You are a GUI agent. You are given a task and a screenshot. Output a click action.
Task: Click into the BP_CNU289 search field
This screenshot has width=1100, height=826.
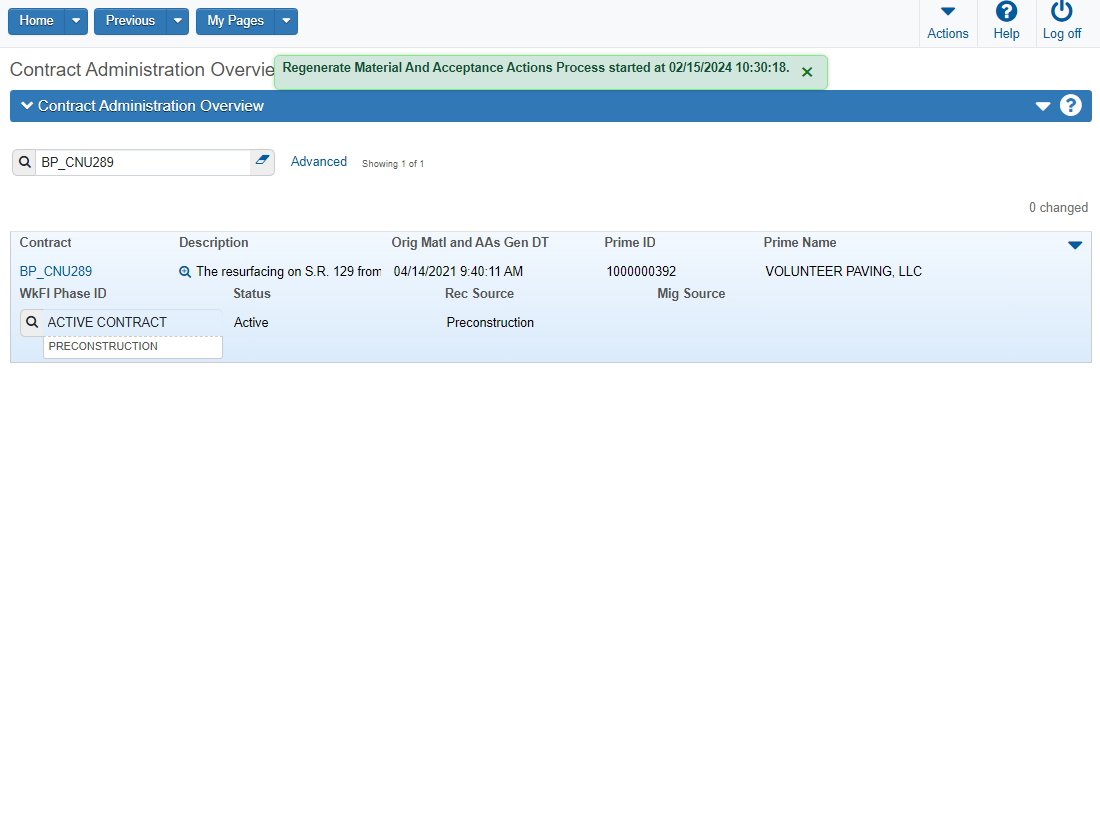point(143,162)
